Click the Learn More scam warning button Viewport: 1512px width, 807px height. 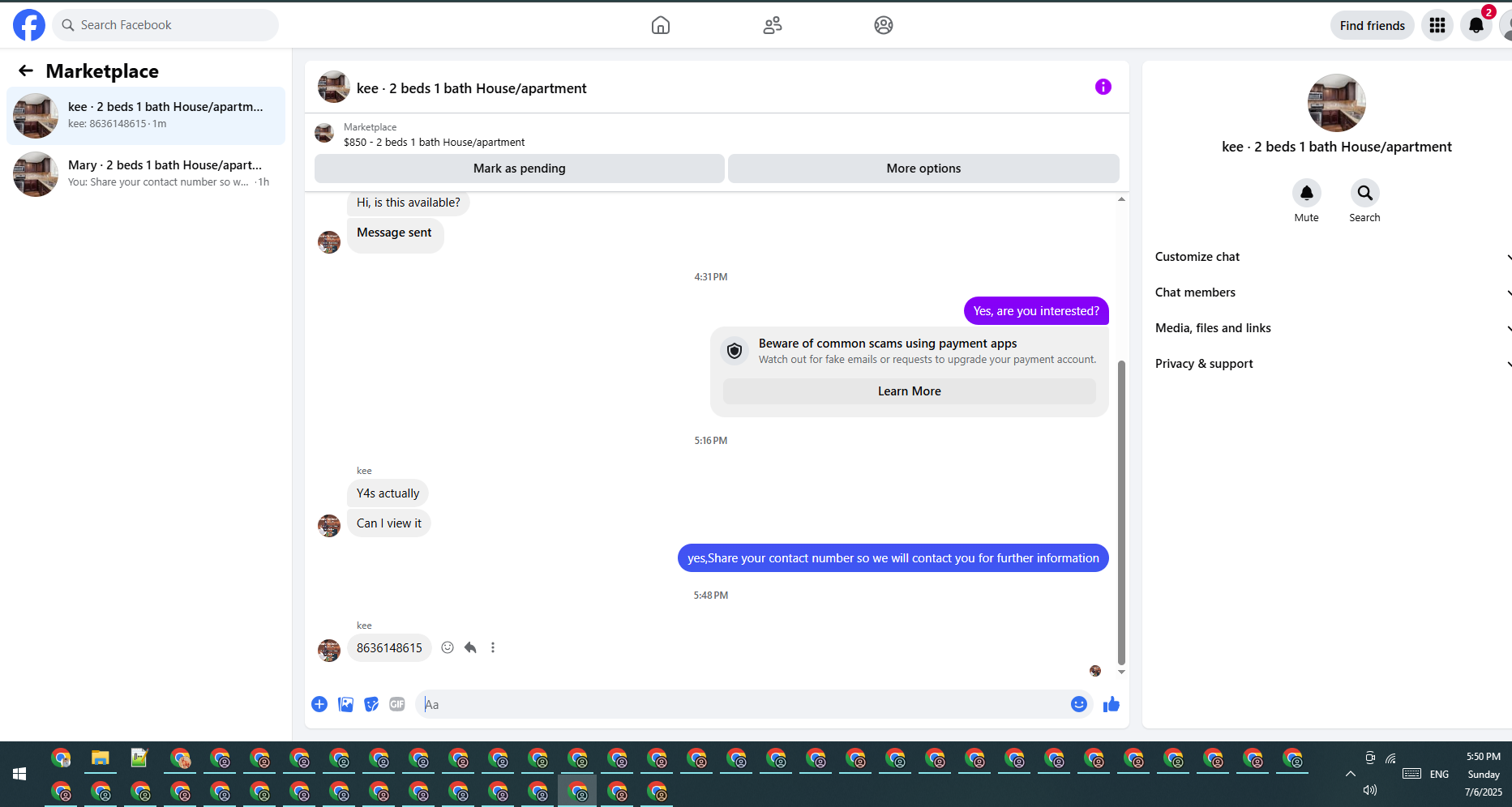(910, 391)
